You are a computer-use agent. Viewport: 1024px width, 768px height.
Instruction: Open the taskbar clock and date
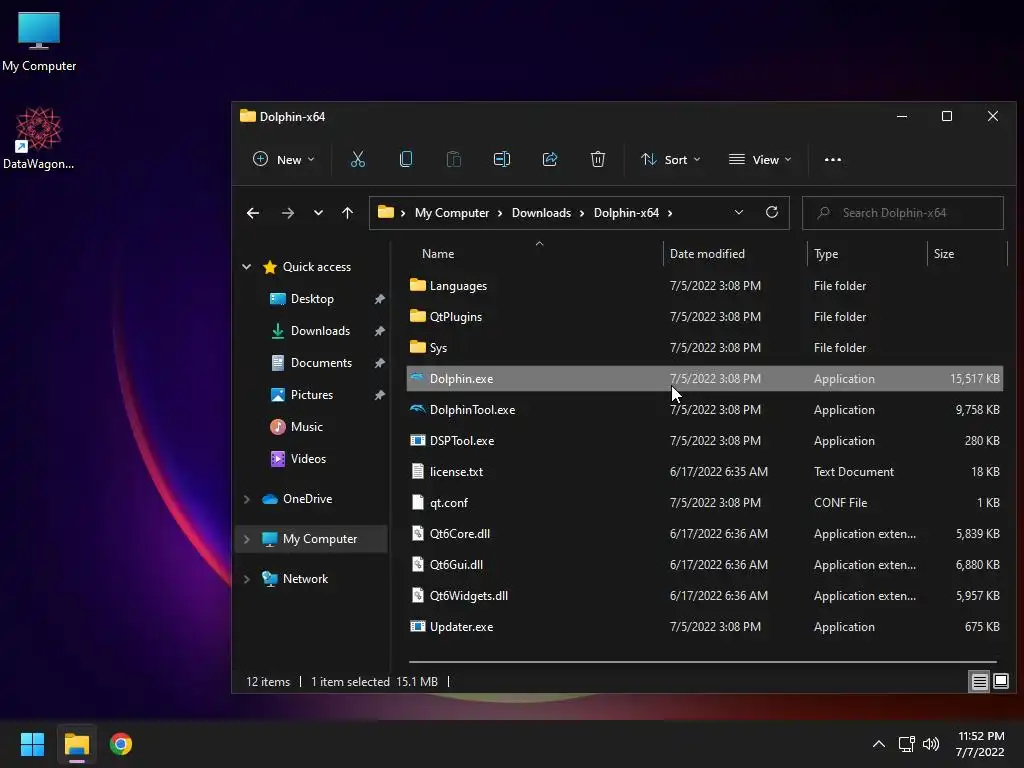980,744
